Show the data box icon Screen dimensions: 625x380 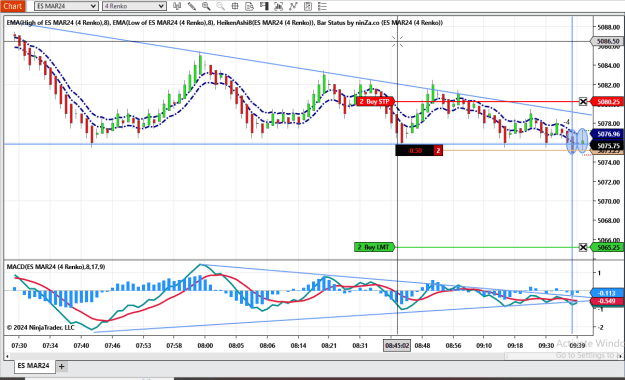(250, 6)
